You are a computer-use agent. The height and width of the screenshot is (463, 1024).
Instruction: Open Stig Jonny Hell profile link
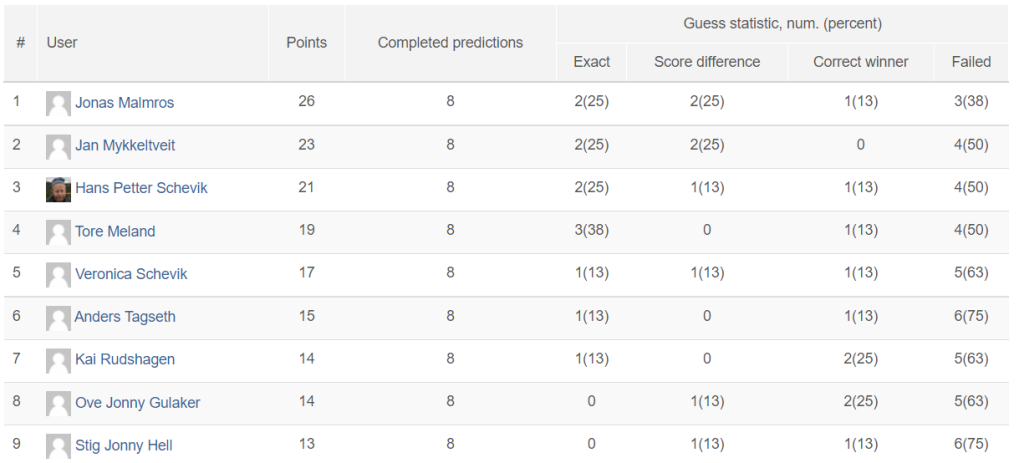(124, 445)
